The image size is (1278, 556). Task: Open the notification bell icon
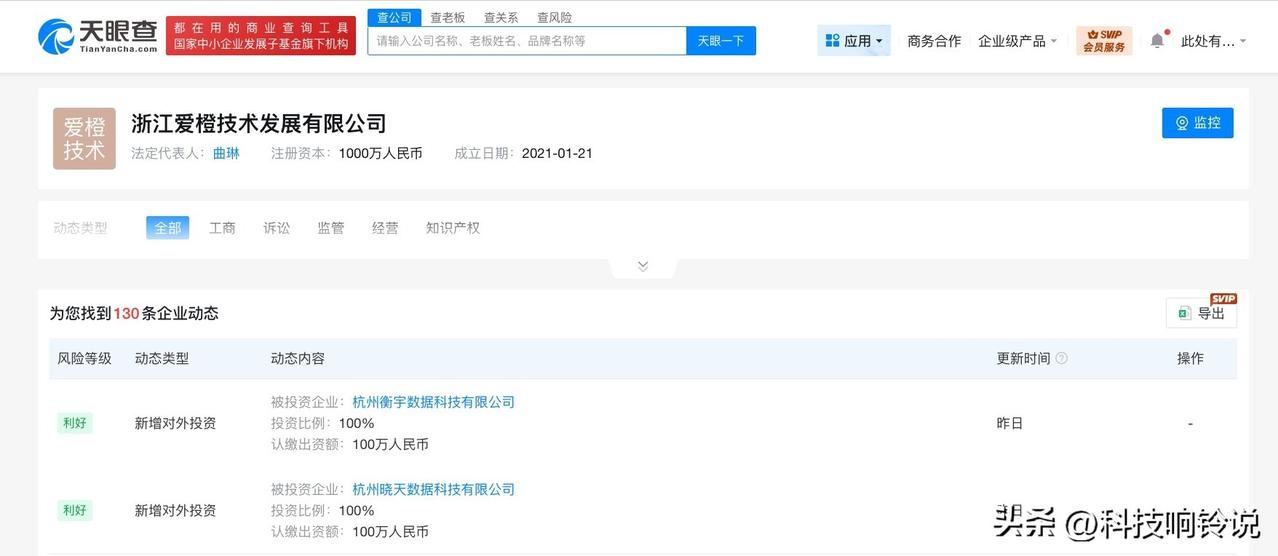[x=1157, y=40]
